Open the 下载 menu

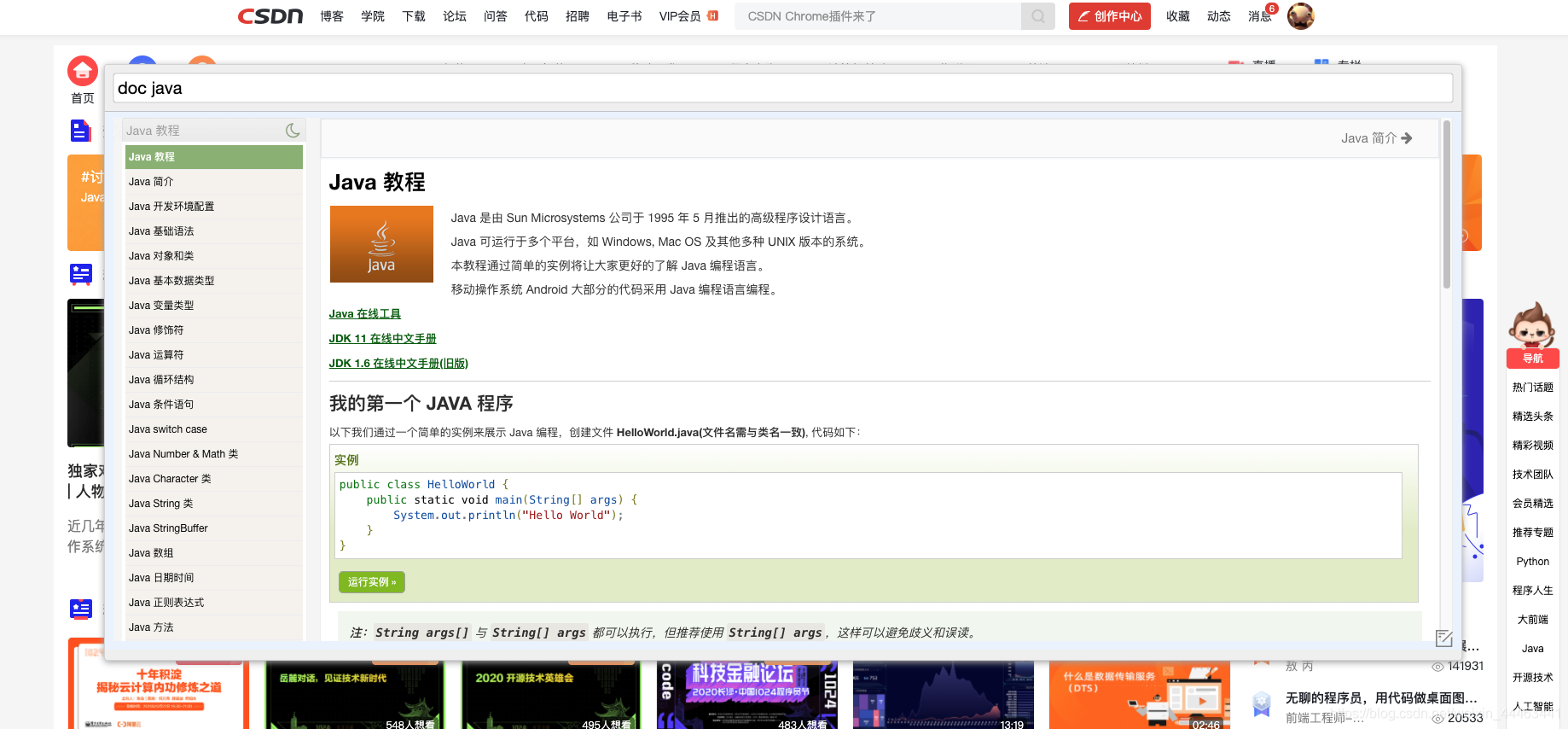[x=414, y=16]
